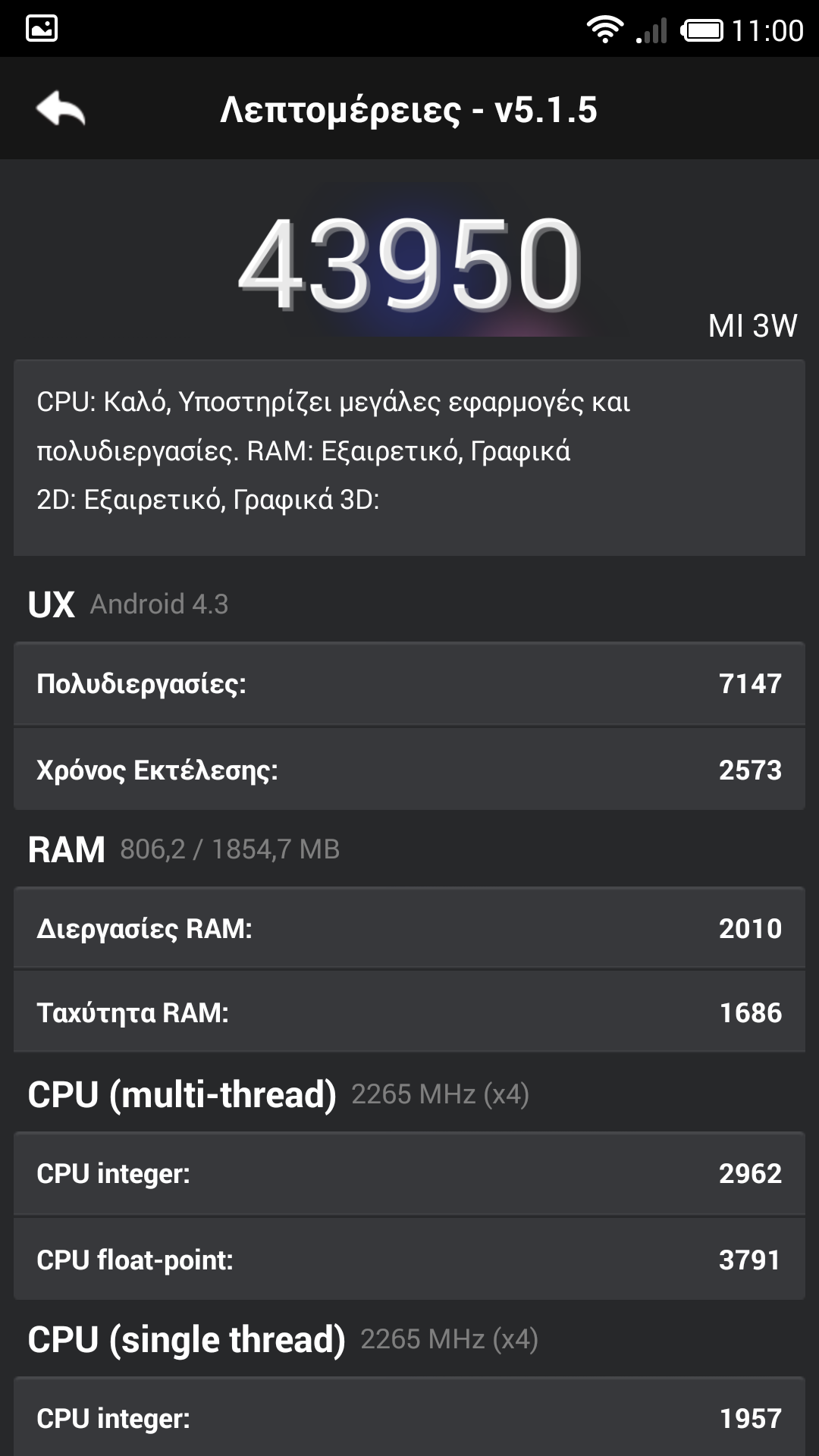Screen dimensions: 819x1456
Task: Tap the total score 43950
Action: click(x=409, y=264)
